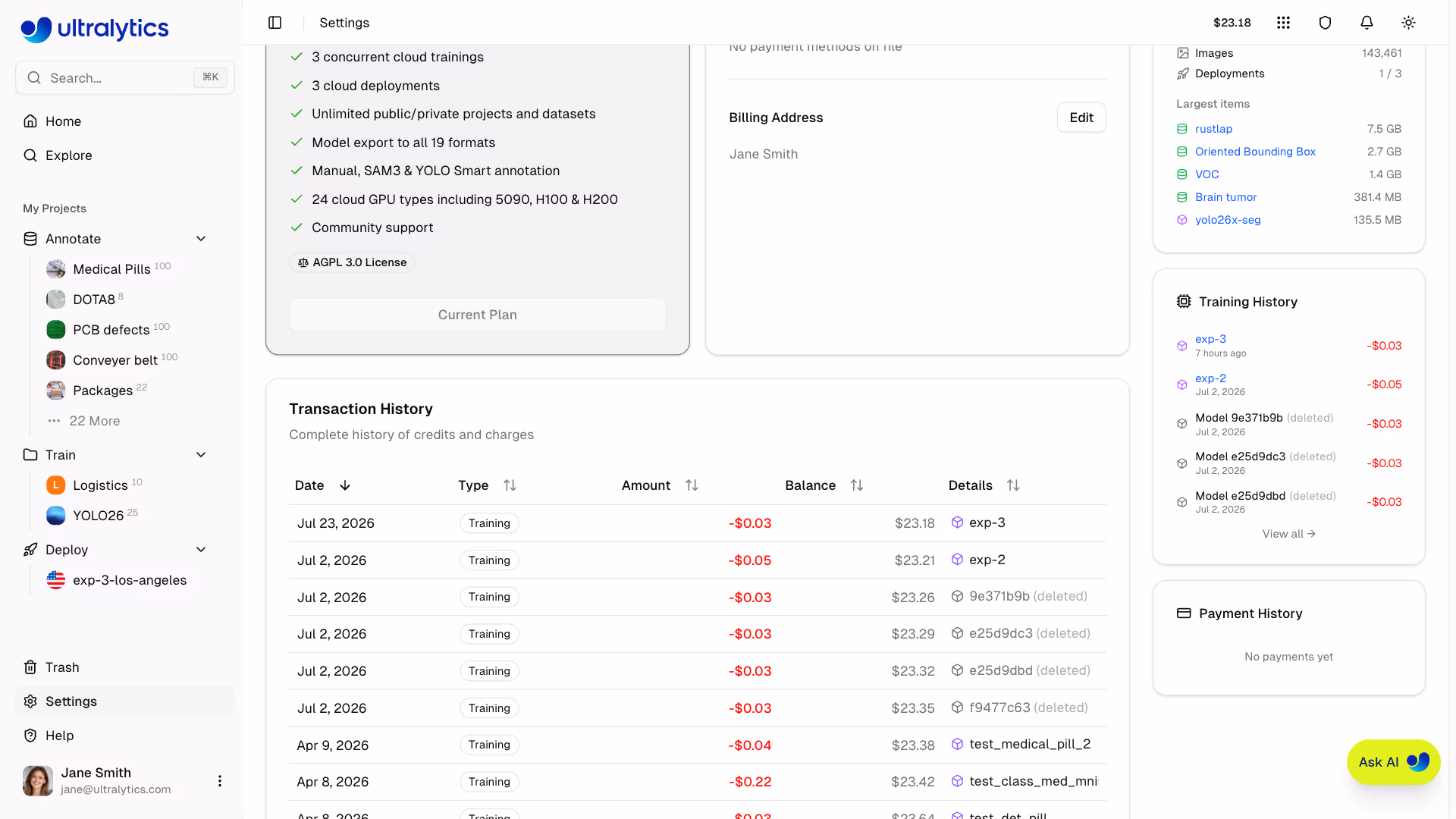Click AGPL 3.0 License badge
Viewport: 1456px width, 819px height.
[x=352, y=262]
